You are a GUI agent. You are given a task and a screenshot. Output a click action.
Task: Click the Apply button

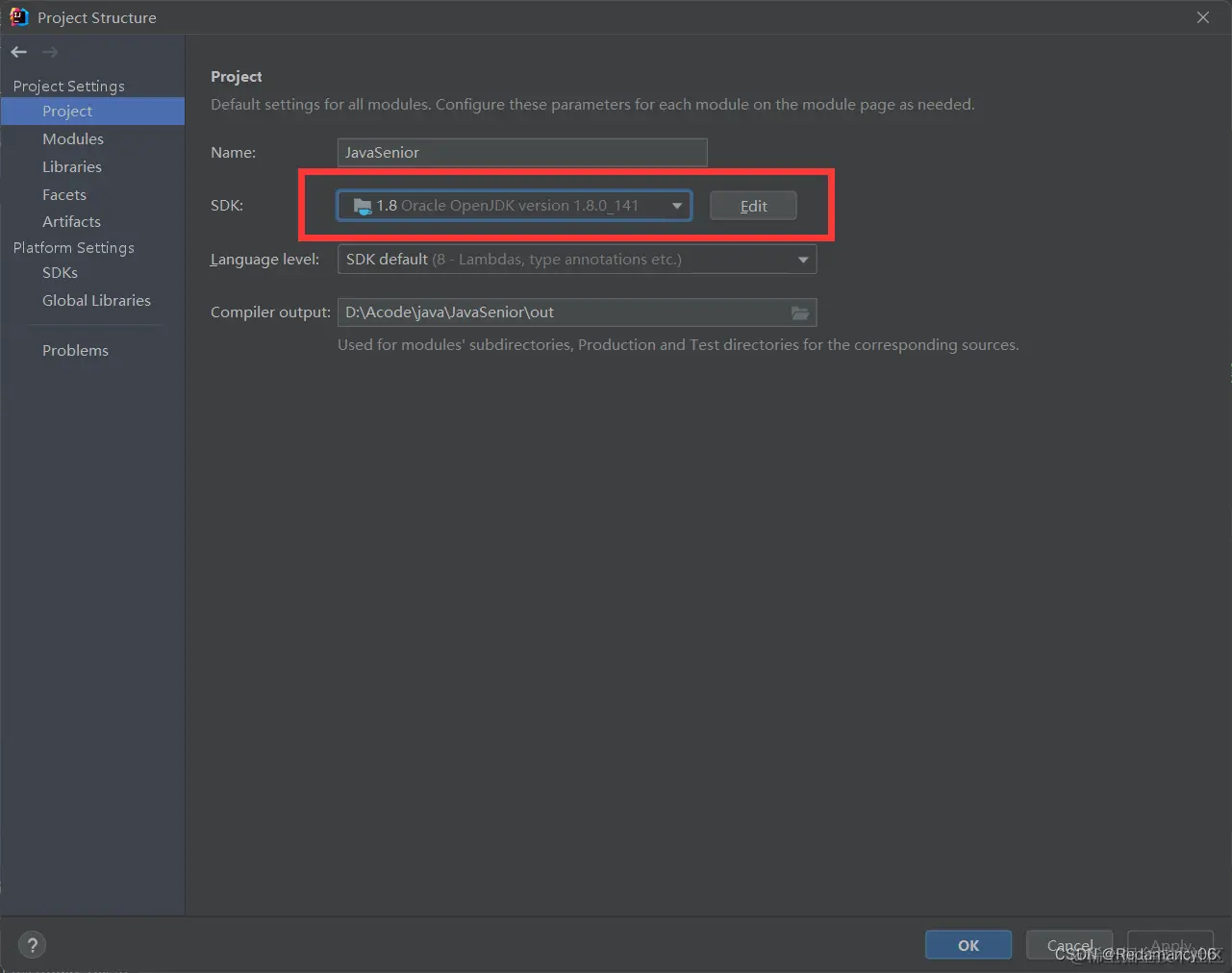coord(1170,945)
